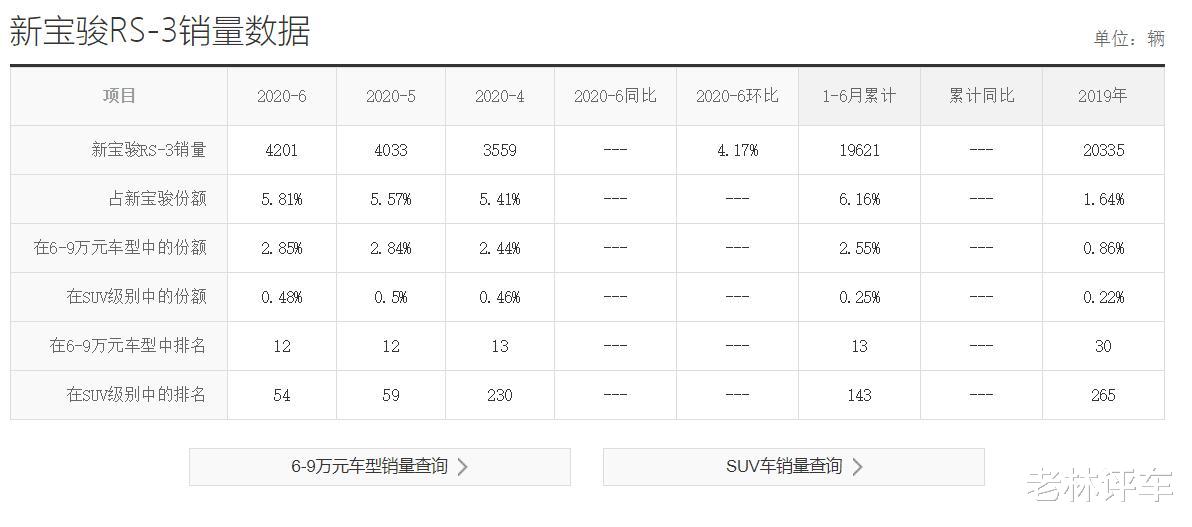The width and height of the screenshot is (1192, 527).
Task: Open the SUV车销量查询 button
Action: point(794,467)
